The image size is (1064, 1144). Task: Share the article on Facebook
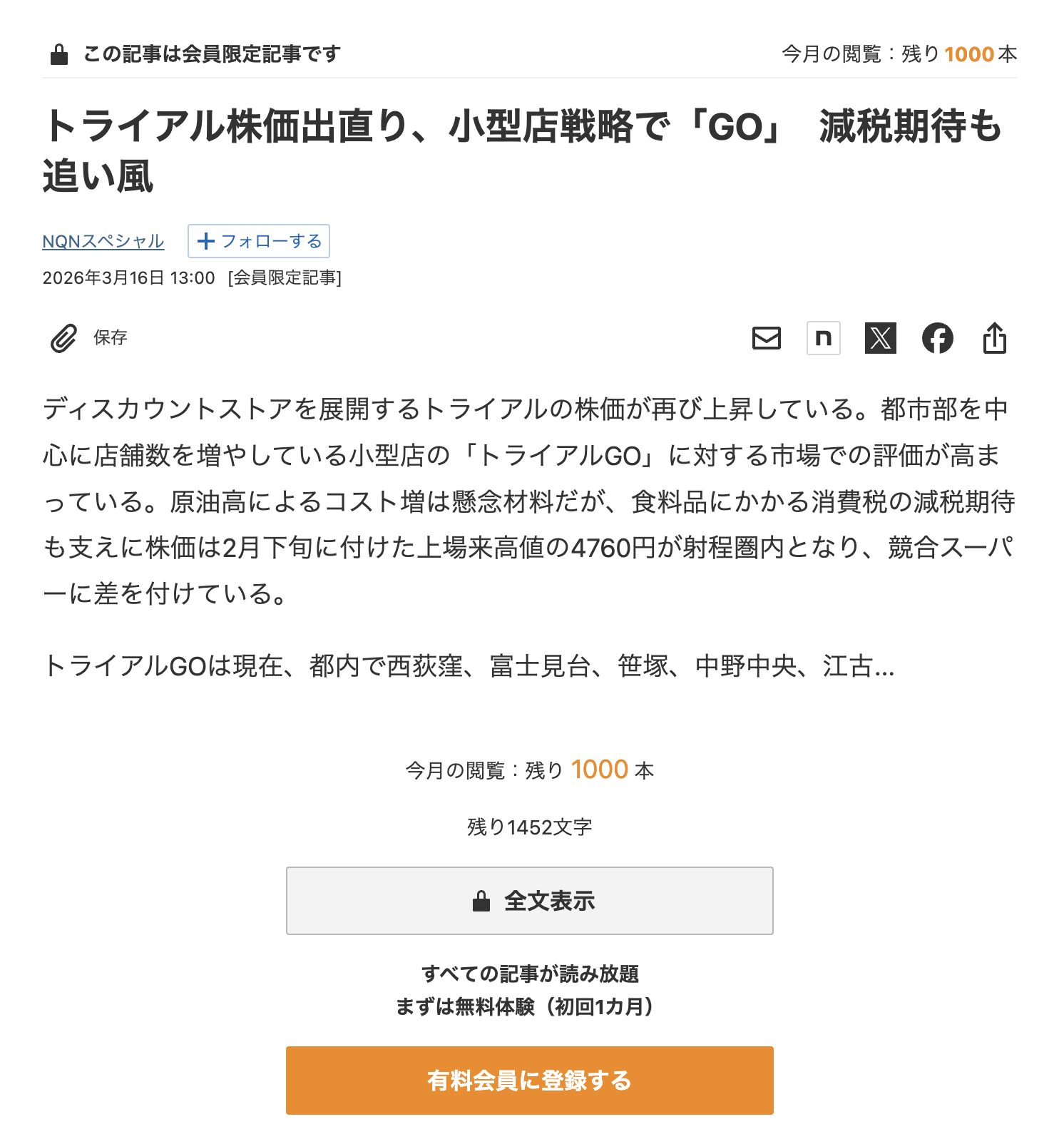pyautogui.click(x=937, y=338)
